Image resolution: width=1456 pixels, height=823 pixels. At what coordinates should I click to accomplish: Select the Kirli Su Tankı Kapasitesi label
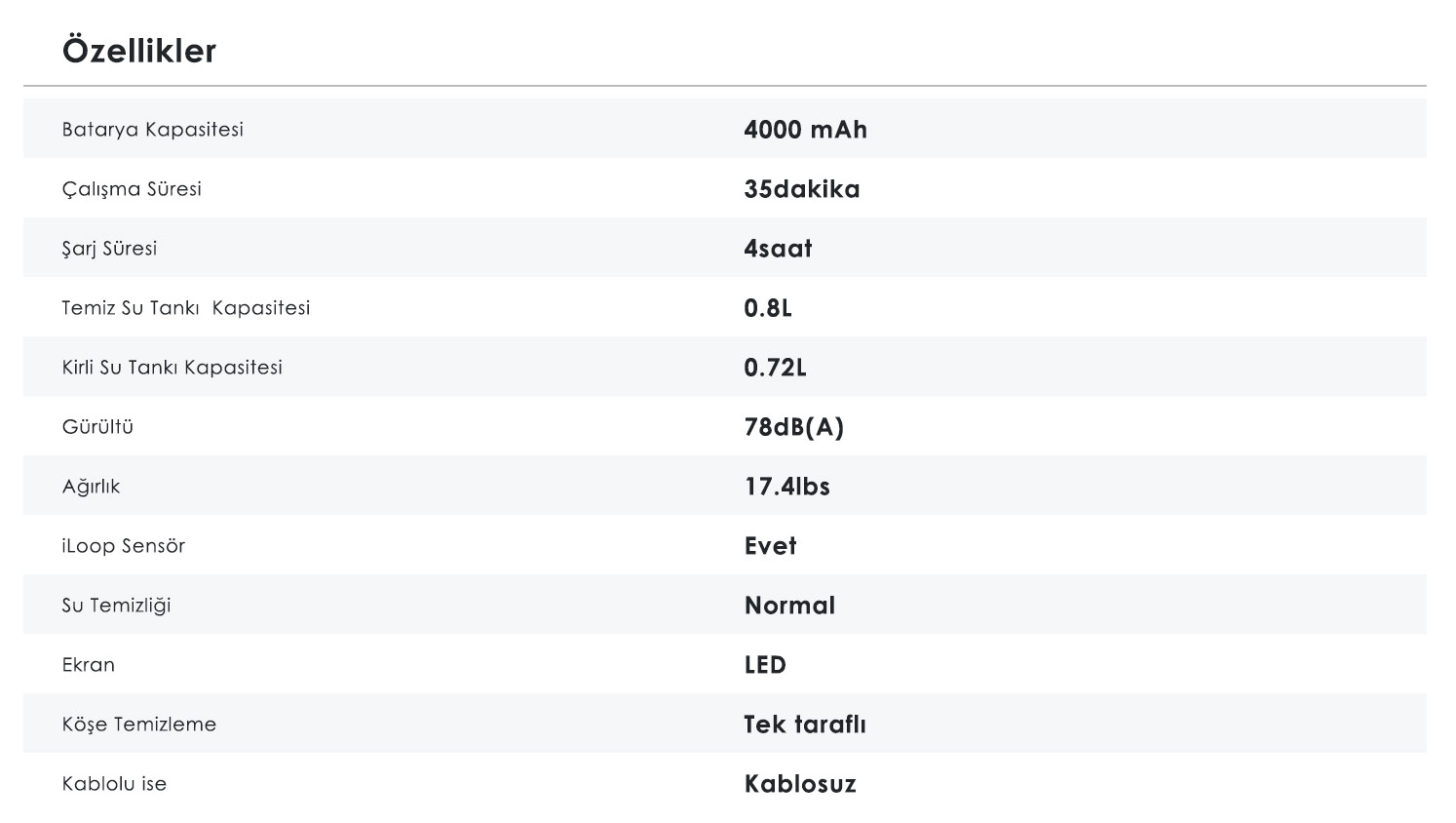pyautogui.click(x=172, y=368)
